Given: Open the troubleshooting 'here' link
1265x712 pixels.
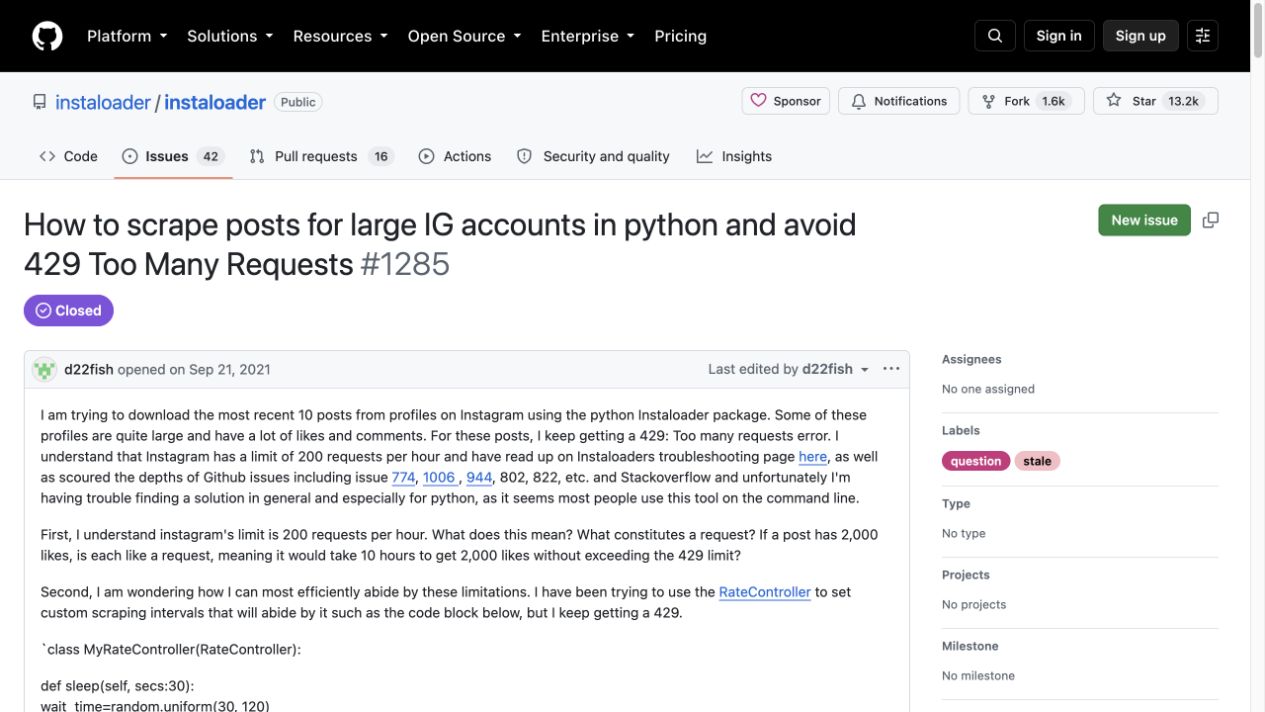Looking at the screenshot, I should (812, 456).
